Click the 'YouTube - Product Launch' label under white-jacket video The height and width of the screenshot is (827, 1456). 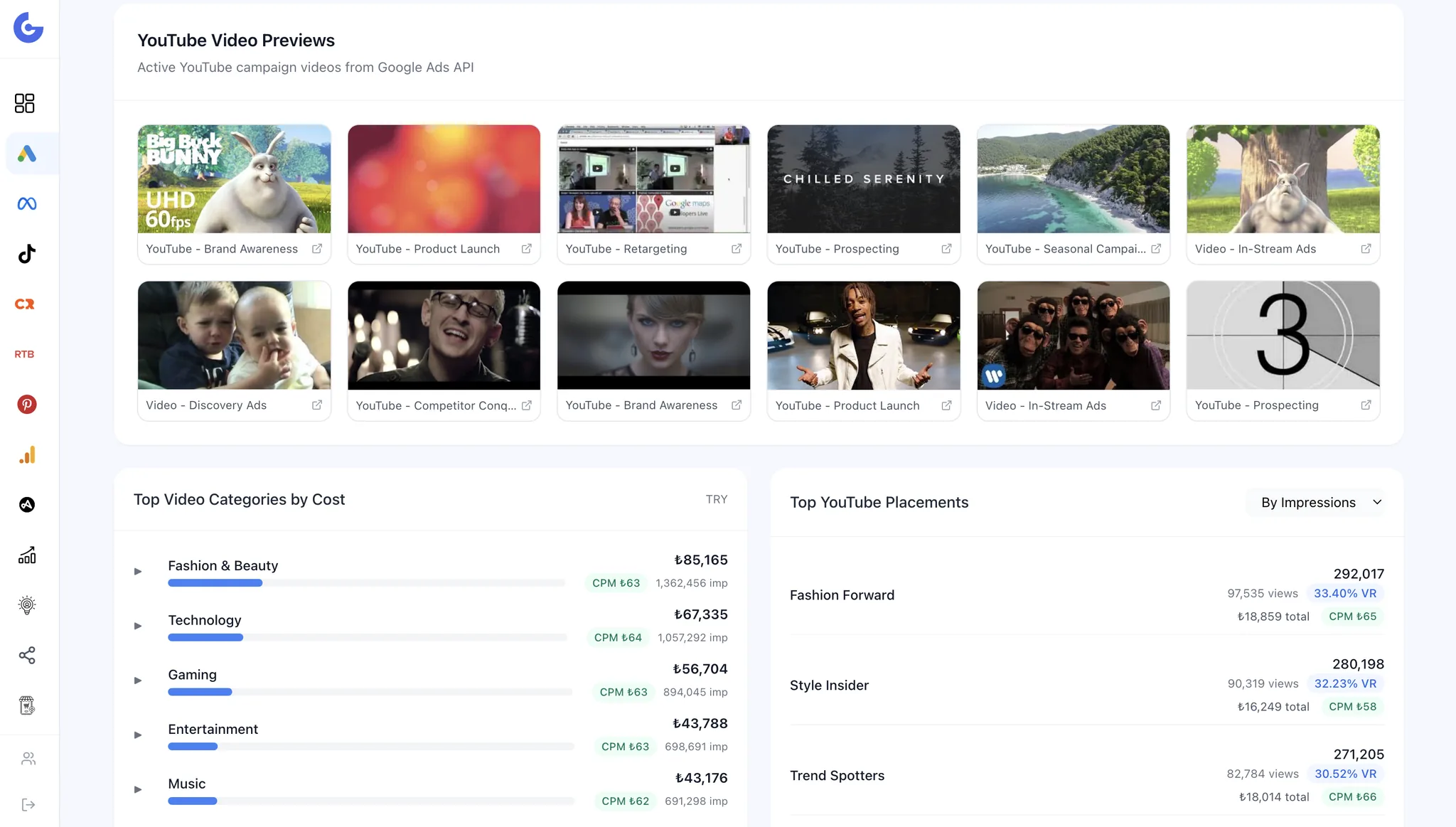pos(847,405)
